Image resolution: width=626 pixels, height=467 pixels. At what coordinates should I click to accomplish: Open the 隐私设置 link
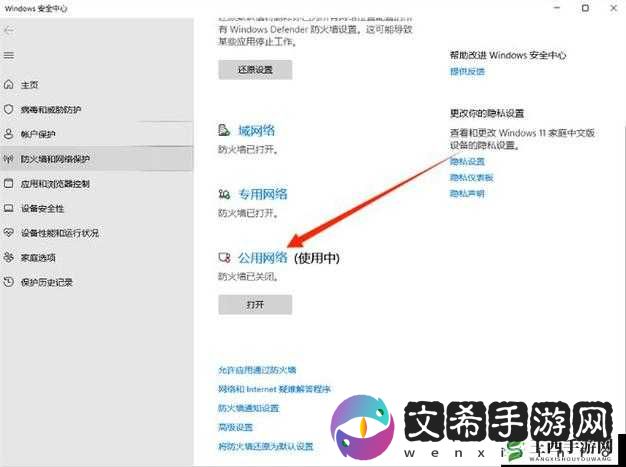click(x=468, y=161)
